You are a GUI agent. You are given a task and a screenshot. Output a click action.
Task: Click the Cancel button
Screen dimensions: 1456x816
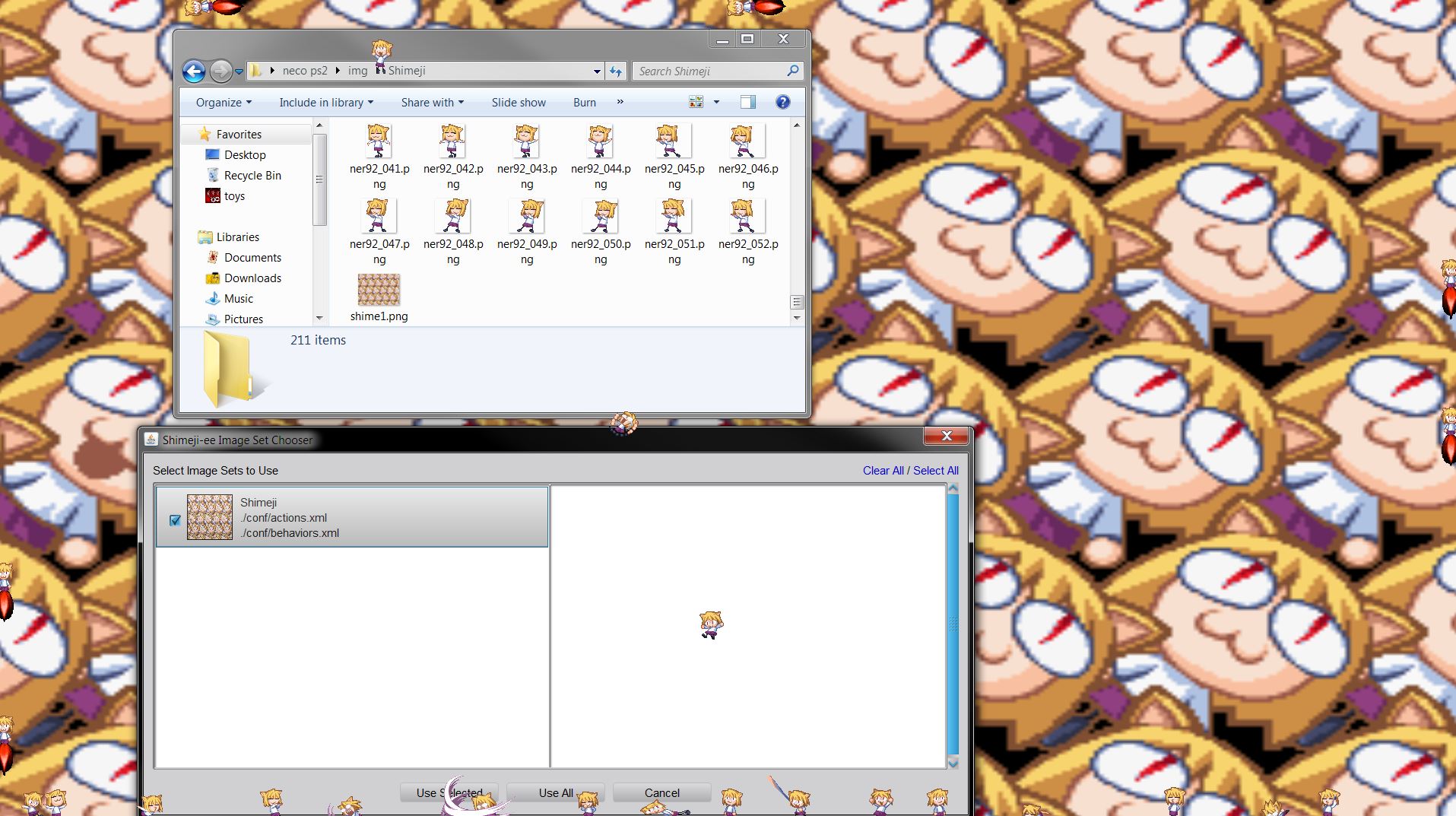662,793
